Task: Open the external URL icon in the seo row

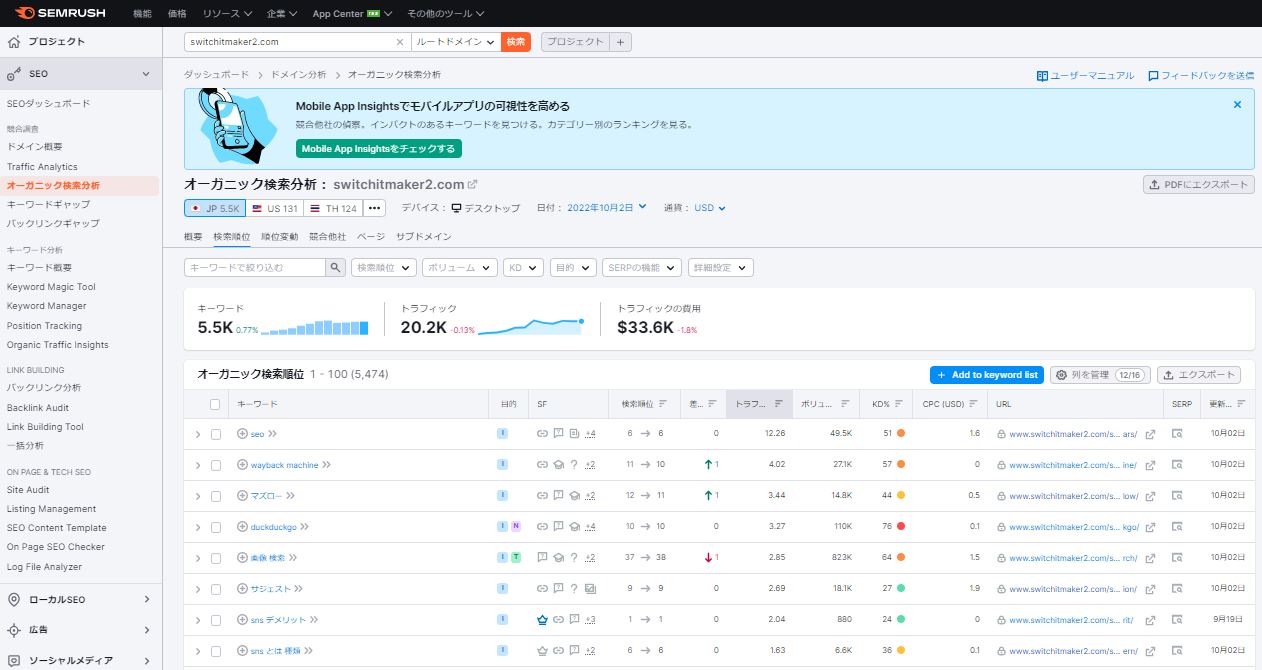Action: pyautogui.click(x=1150, y=434)
